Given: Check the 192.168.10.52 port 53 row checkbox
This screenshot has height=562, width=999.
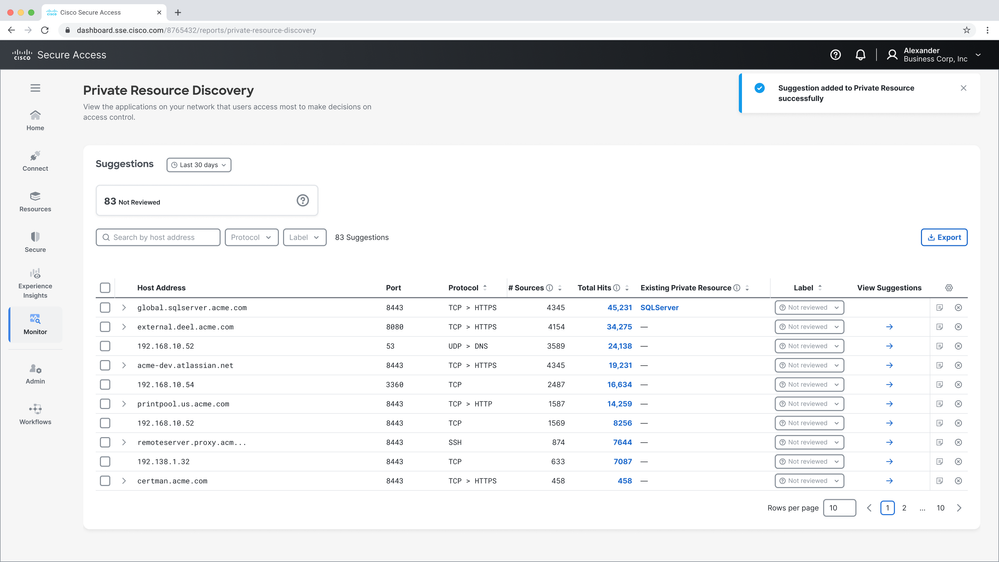Looking at the screenshot, I should (x=105, y=346).
